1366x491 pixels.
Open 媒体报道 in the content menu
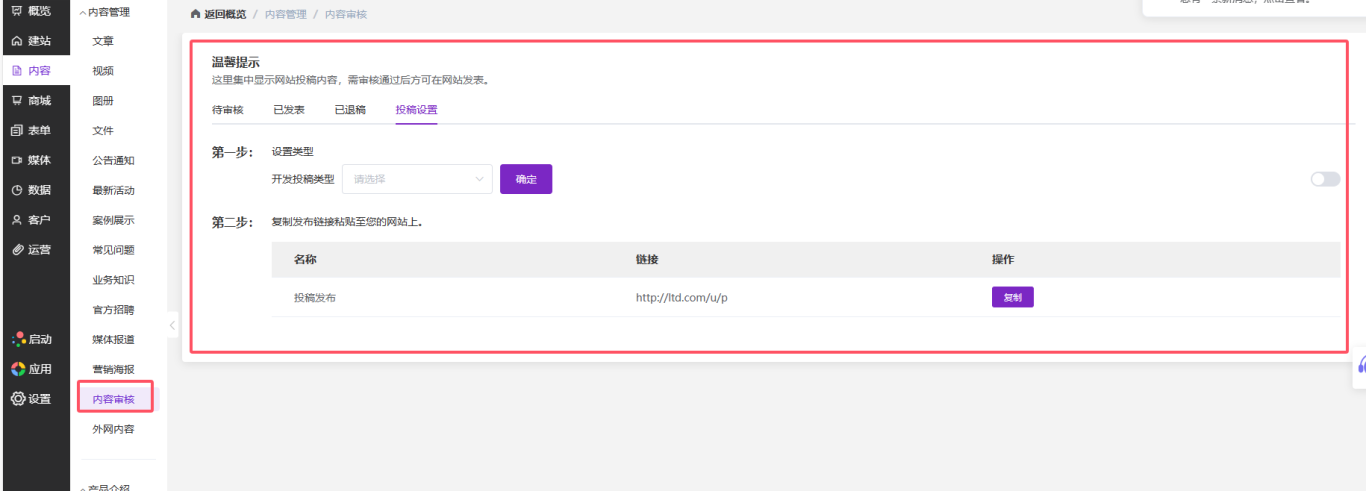pyautogui.click(x=113, y=340)
